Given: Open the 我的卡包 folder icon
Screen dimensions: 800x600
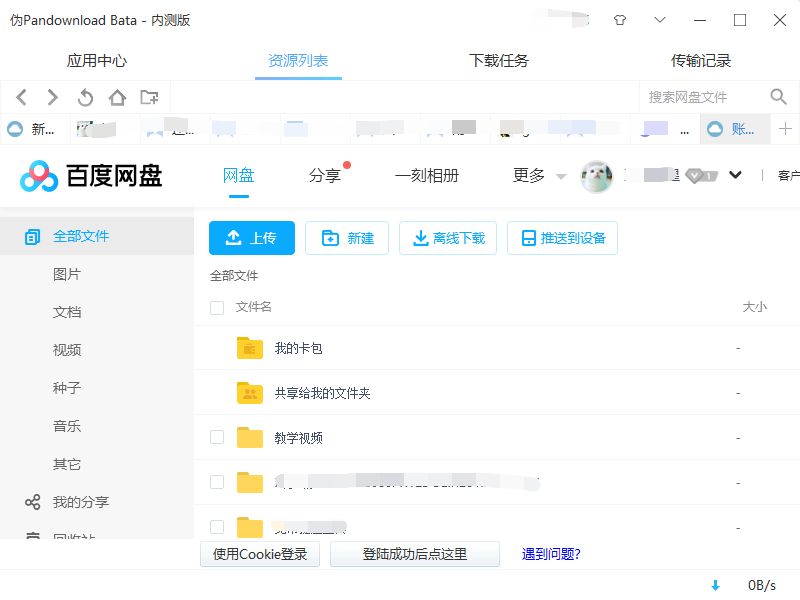Looking at the screenshot, I should point(250,348).
